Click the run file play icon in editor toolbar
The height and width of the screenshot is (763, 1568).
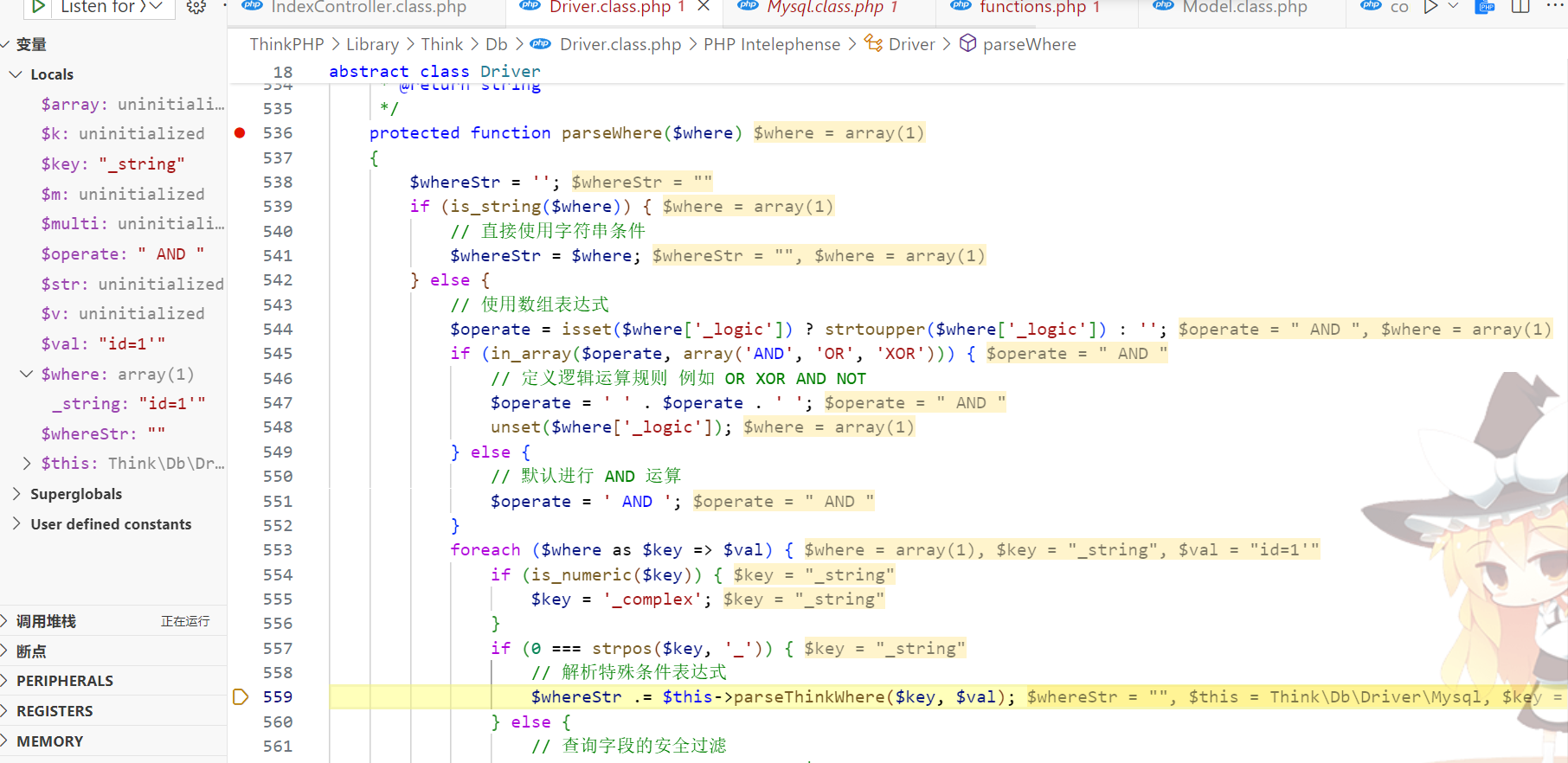tap(1430, 7)
